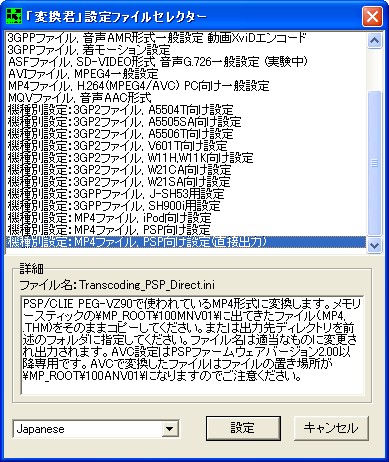This screenshot has height=462, width=389.
Task: Close the 設定ファイルセレクター window
Action: click(372, 16)
